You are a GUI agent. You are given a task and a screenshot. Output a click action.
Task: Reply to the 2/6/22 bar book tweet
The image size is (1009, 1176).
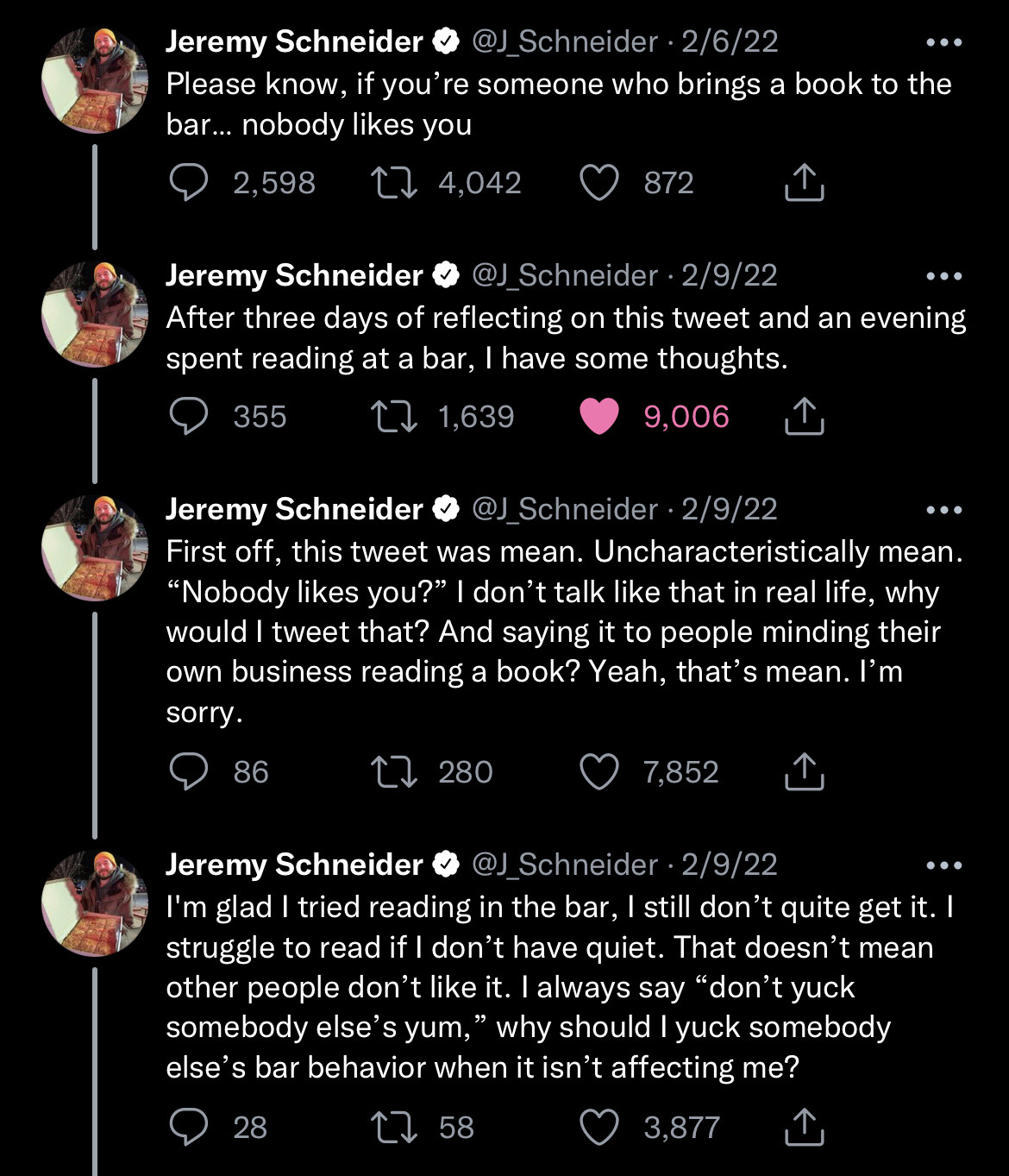pos(188,183)
